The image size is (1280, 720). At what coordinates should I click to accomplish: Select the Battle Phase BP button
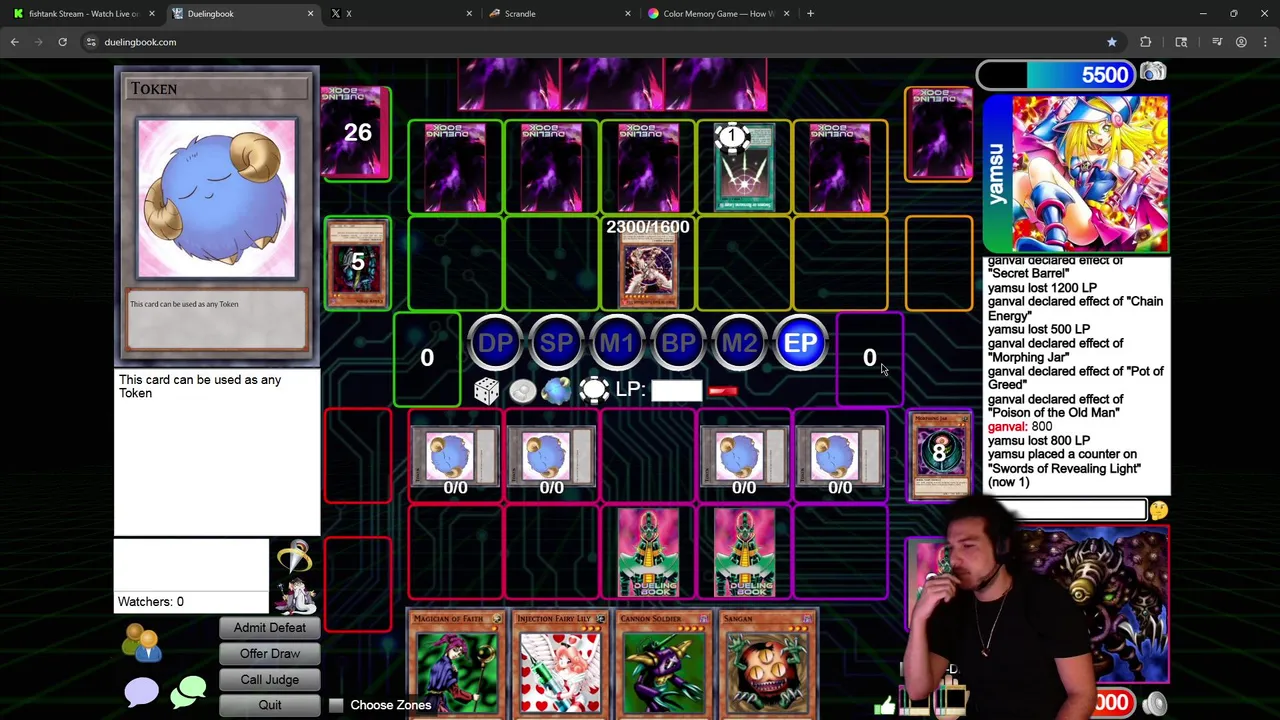point(678,343)
